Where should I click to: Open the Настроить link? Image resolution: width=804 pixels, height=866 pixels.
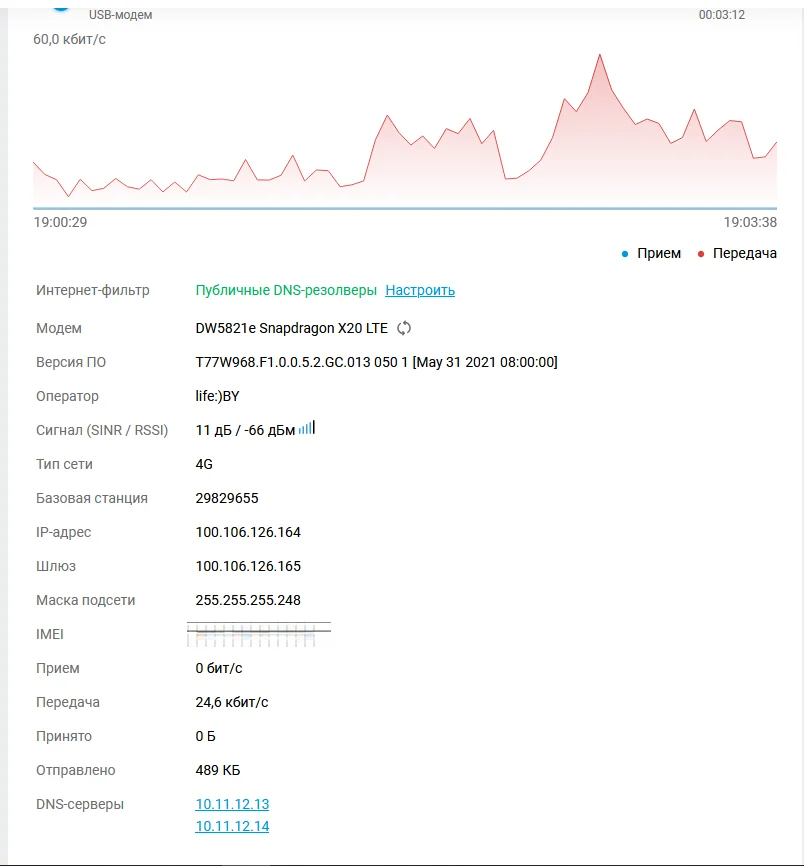pyautogui.click(x=420, y=290)
